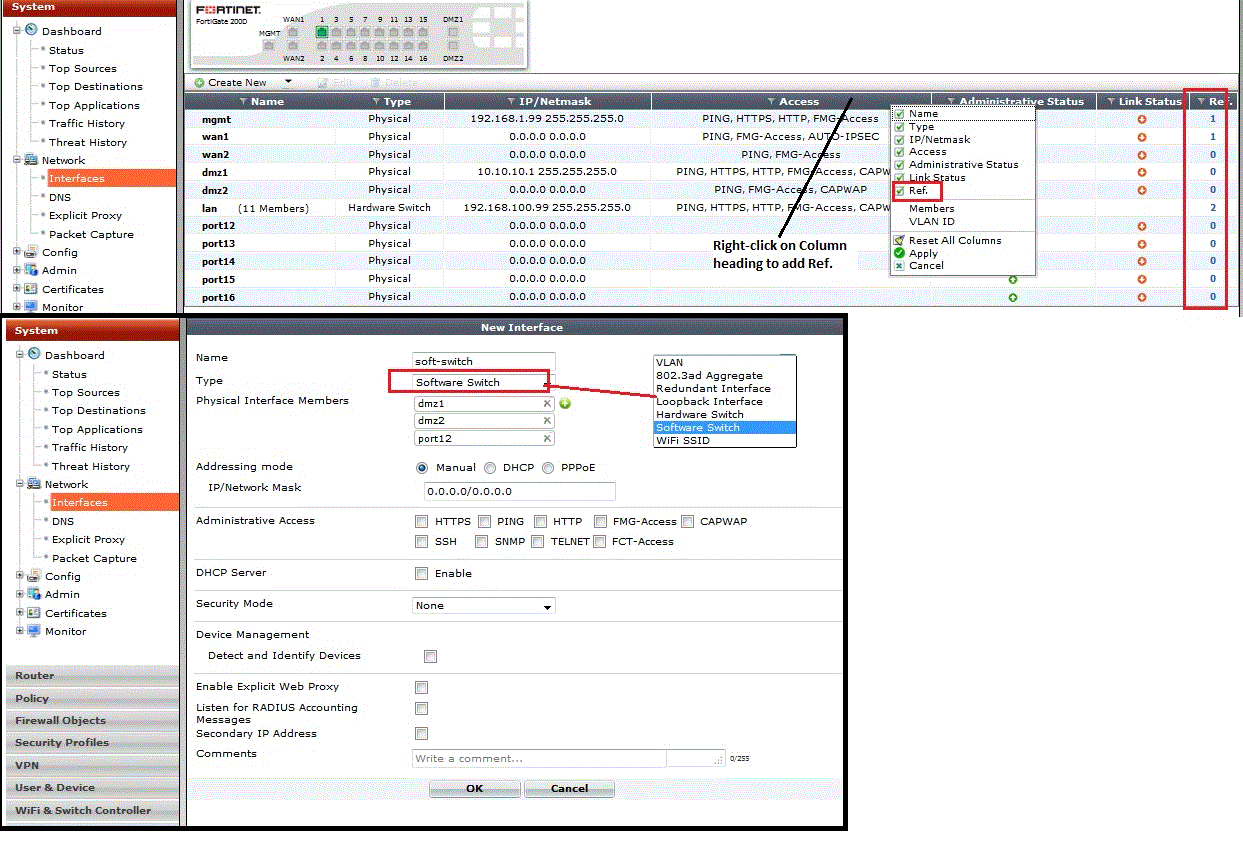Viewport: 1243px width, 841px height.
Task: Click the IP/Network Mask input field
Action: 519,491
